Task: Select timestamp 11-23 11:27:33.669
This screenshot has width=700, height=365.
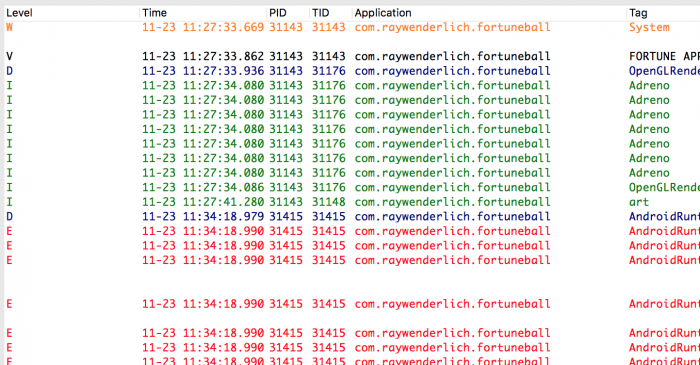Action: [x=203, y=27]
